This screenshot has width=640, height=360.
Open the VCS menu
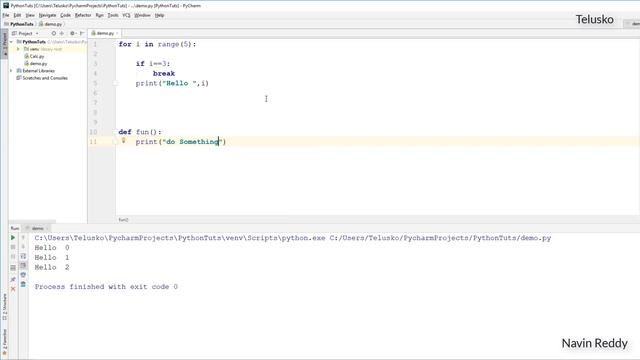pyautogui.click(x=126, y=15)
